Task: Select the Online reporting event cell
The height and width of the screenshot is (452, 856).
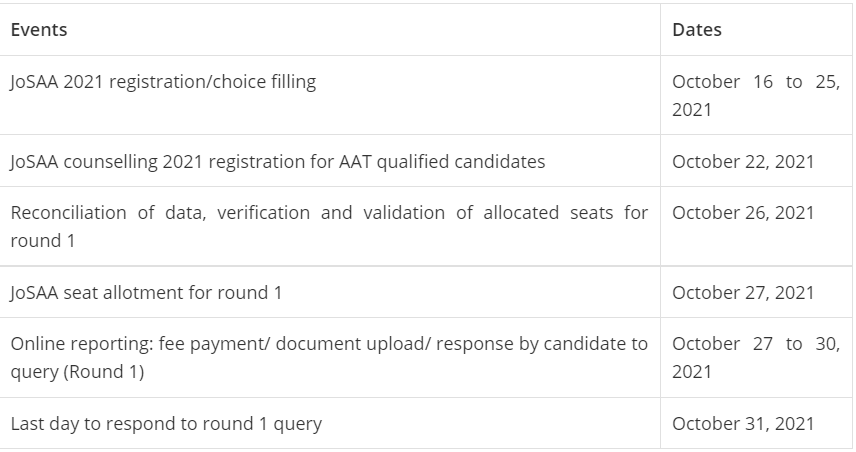Action: [x=328, y=357]
